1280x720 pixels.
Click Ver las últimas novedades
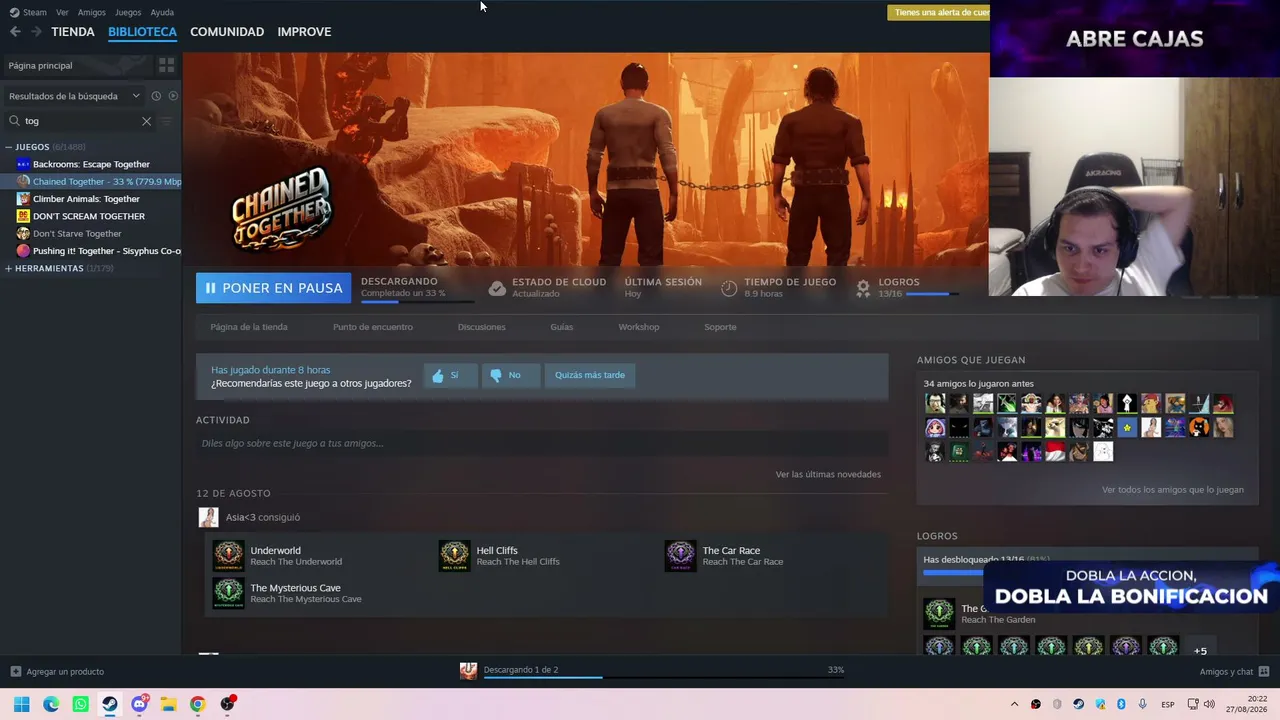(828, 474)
